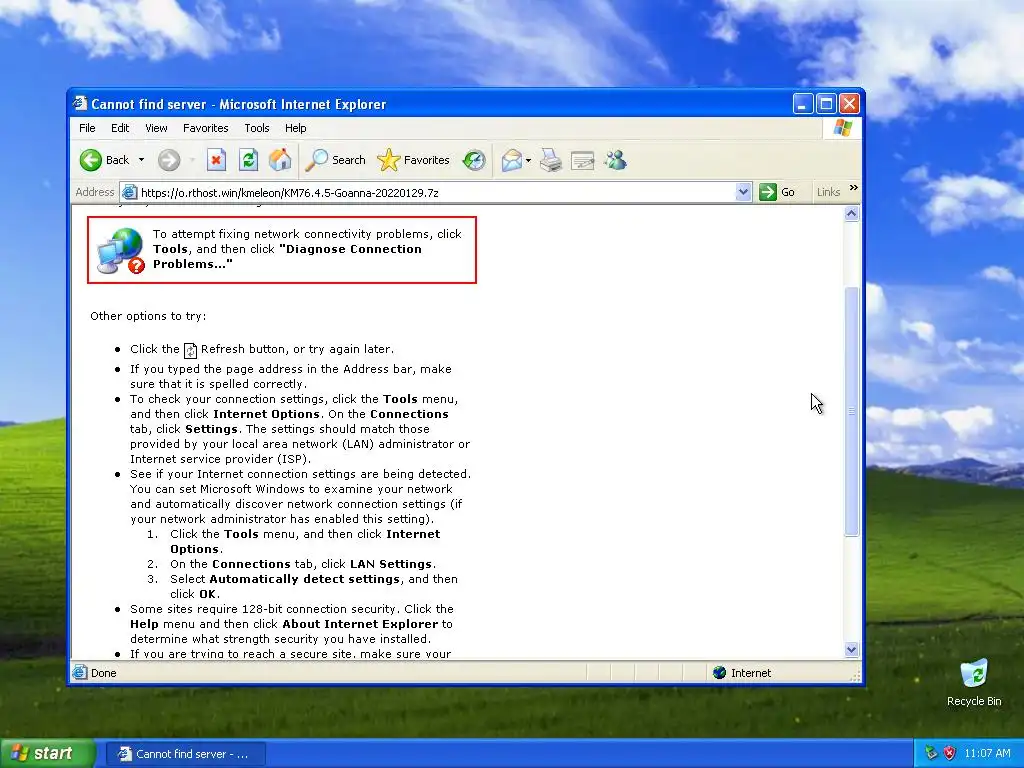Expand the address bar dropdown list

coord(743,192)
